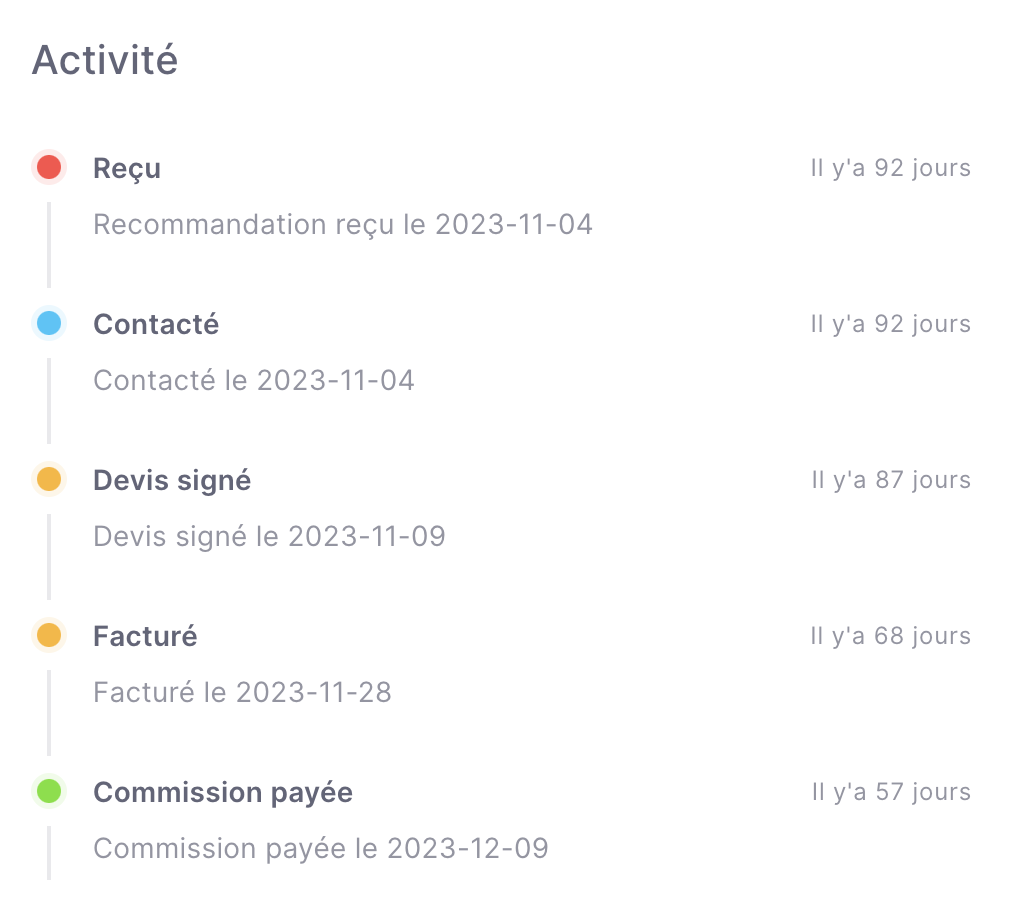Click the red Reçu status dot
1030x906 pixels.
point(49,167)
